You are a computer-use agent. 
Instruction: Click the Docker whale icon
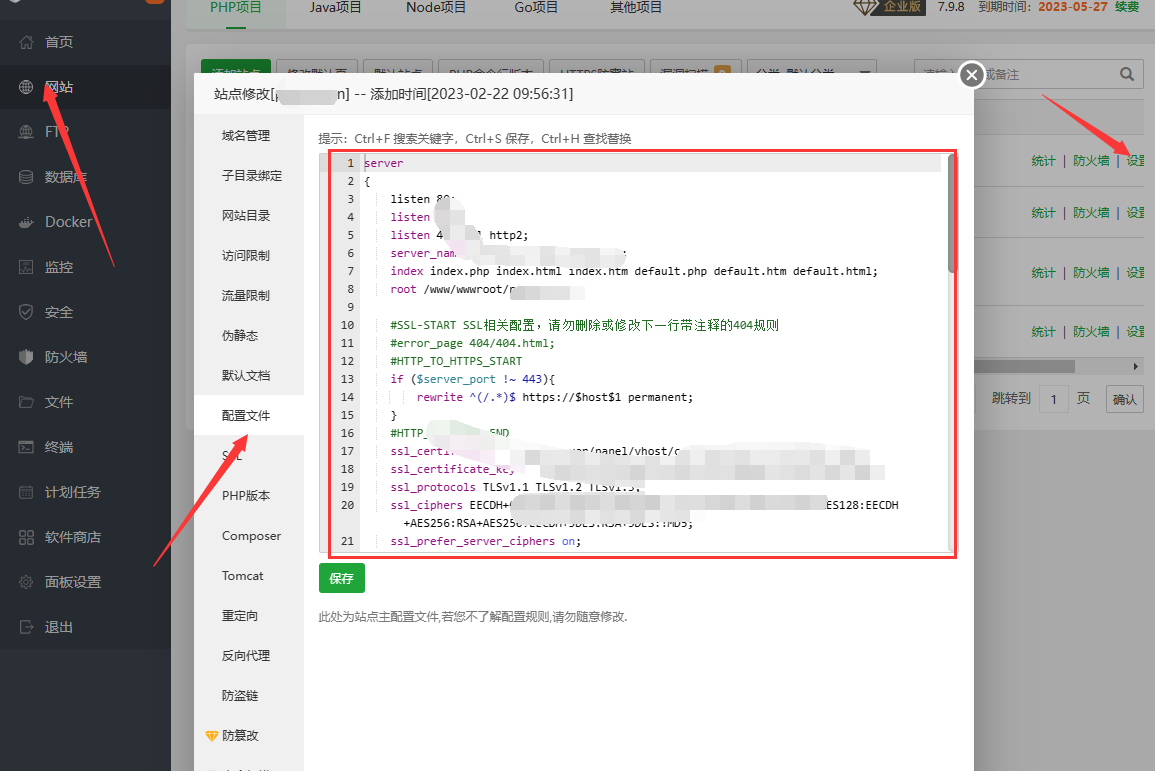pyautogui.click(x=26, y=222)
